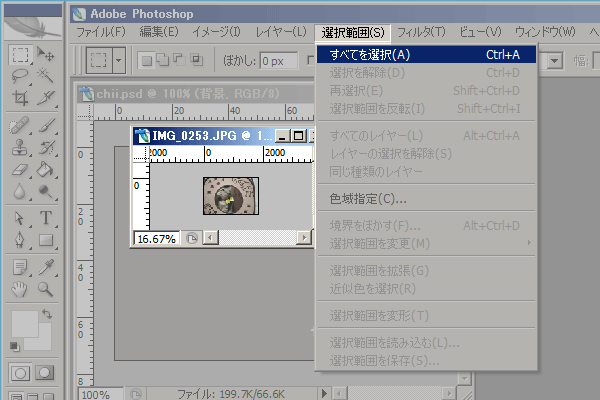Open the marquee tool preset picker dropdown
The width and height of the screenshot is (600, 400).
[x=119, y=61]
